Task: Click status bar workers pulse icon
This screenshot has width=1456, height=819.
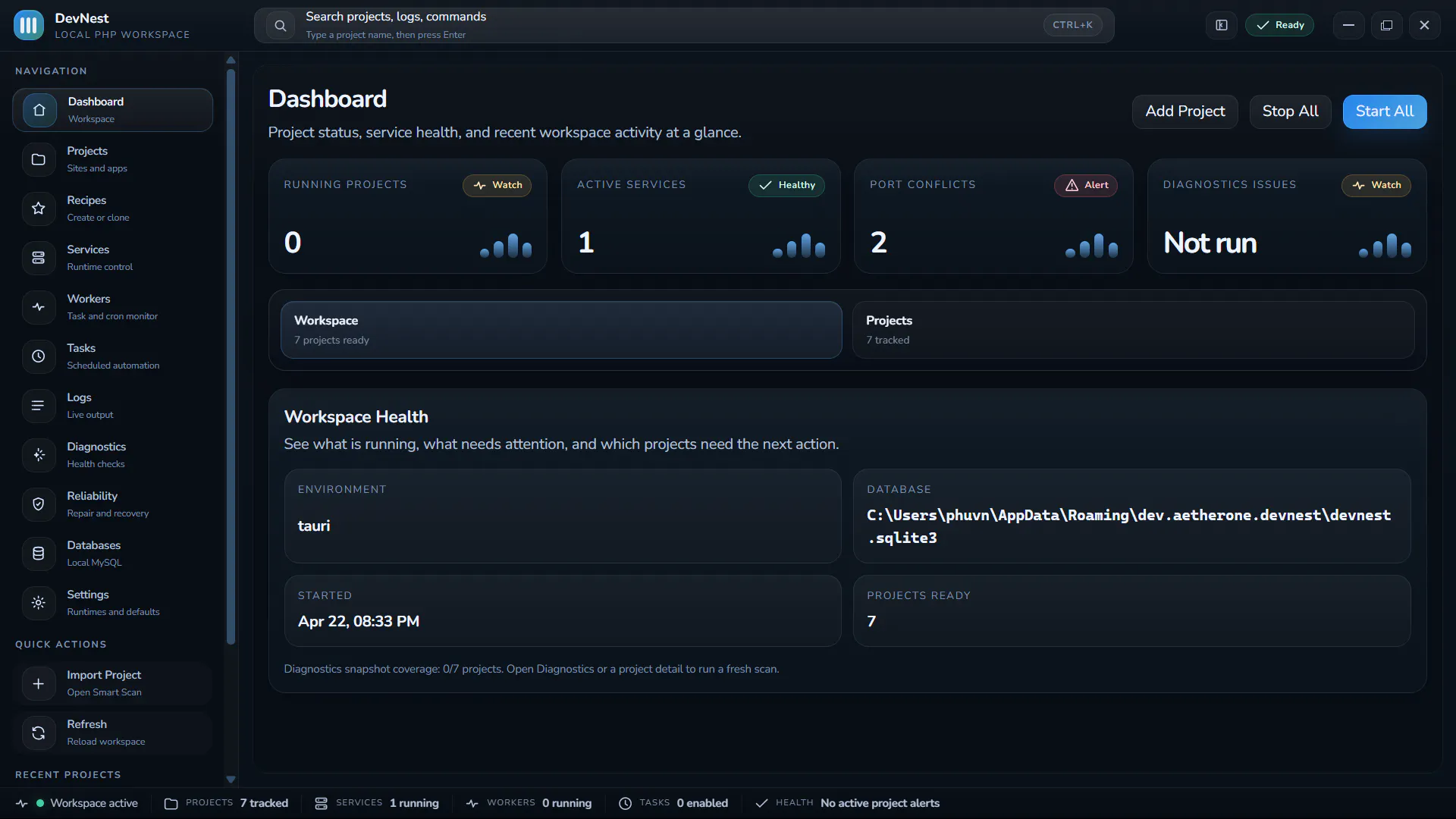Action: click(x=472, y=803)
